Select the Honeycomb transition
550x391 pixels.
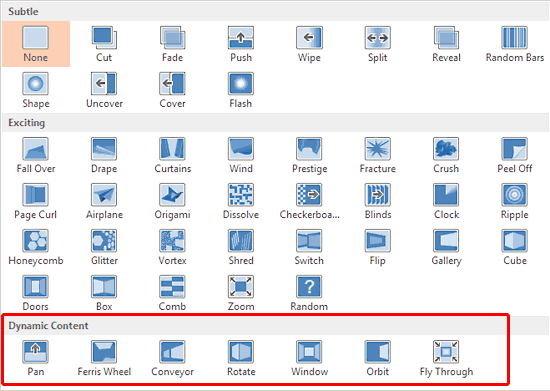point(36,247)
